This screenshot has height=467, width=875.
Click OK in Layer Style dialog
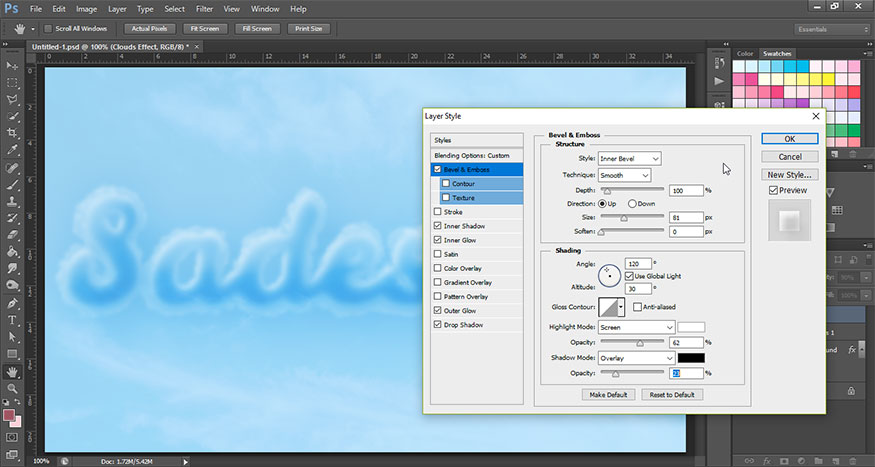[x=789, y=139]
